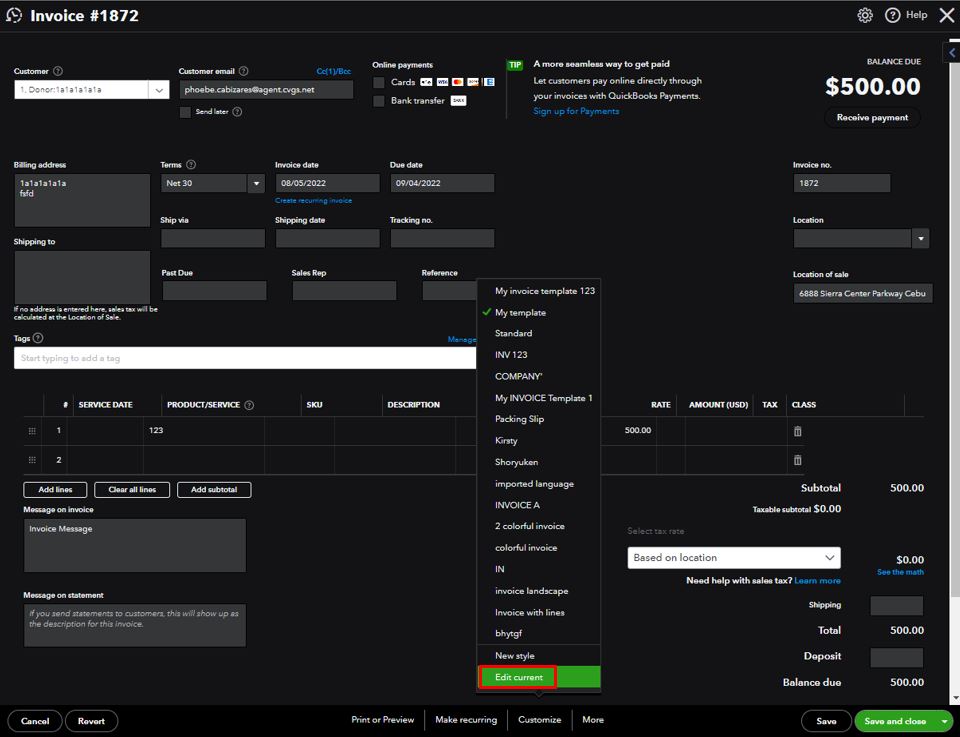Expand the Based on location tax dropdown
Image resolution: width=960 pixels, height=737 pixels.
[x=829, y=558]
